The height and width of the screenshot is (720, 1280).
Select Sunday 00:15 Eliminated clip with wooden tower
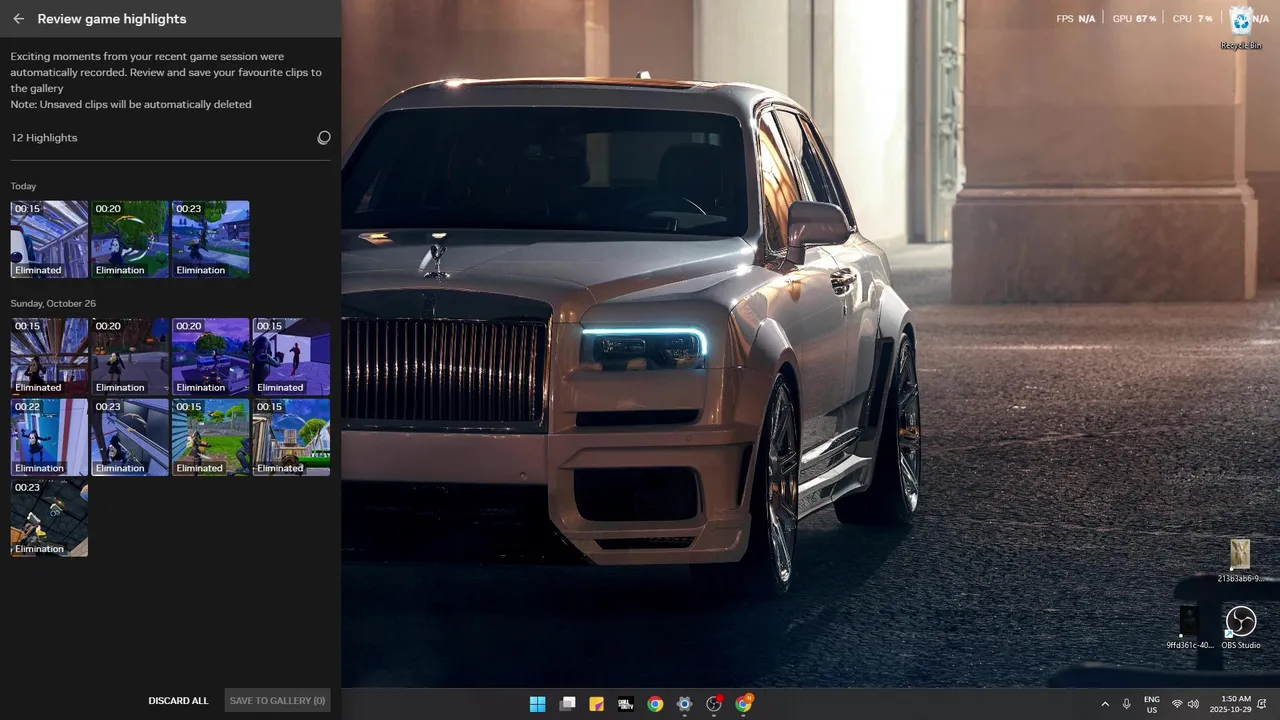point(291,437)
